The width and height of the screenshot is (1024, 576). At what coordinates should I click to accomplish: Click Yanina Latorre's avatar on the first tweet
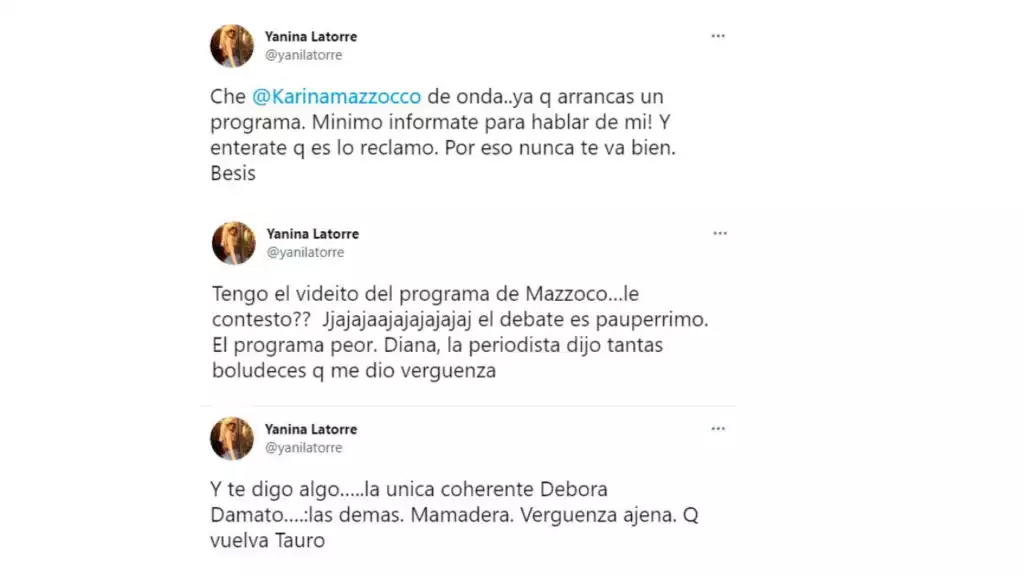tap(232, 46)
